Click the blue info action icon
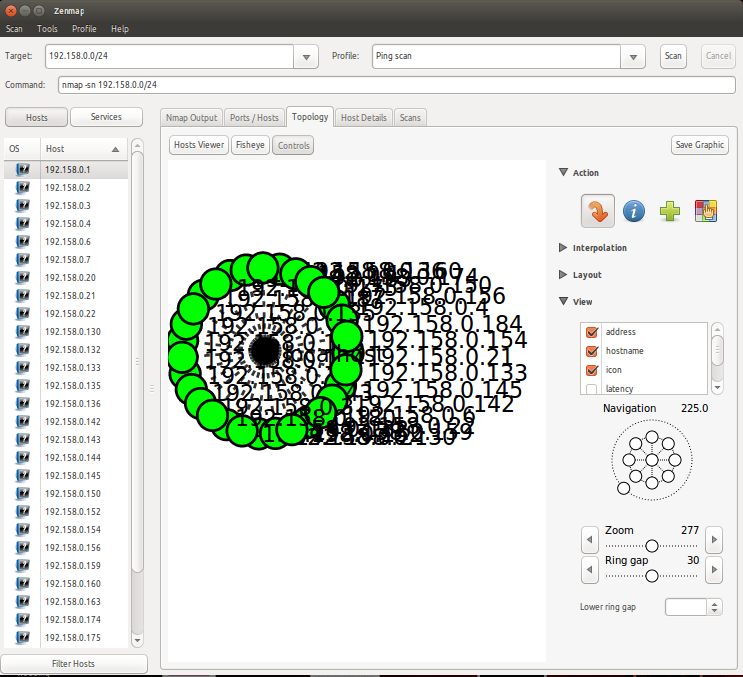743x677 pixels. [634, 211]
